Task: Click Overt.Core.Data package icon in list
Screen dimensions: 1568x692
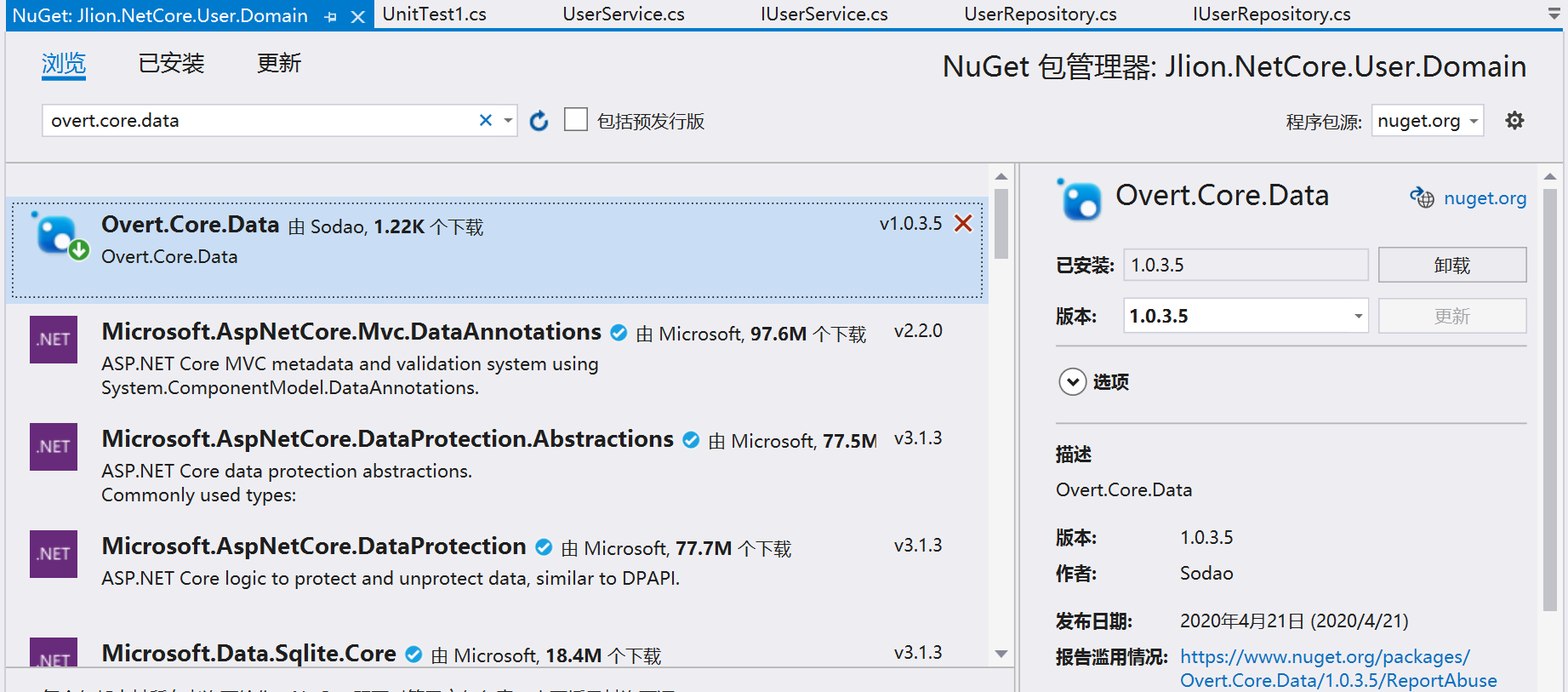Action: 59,236
